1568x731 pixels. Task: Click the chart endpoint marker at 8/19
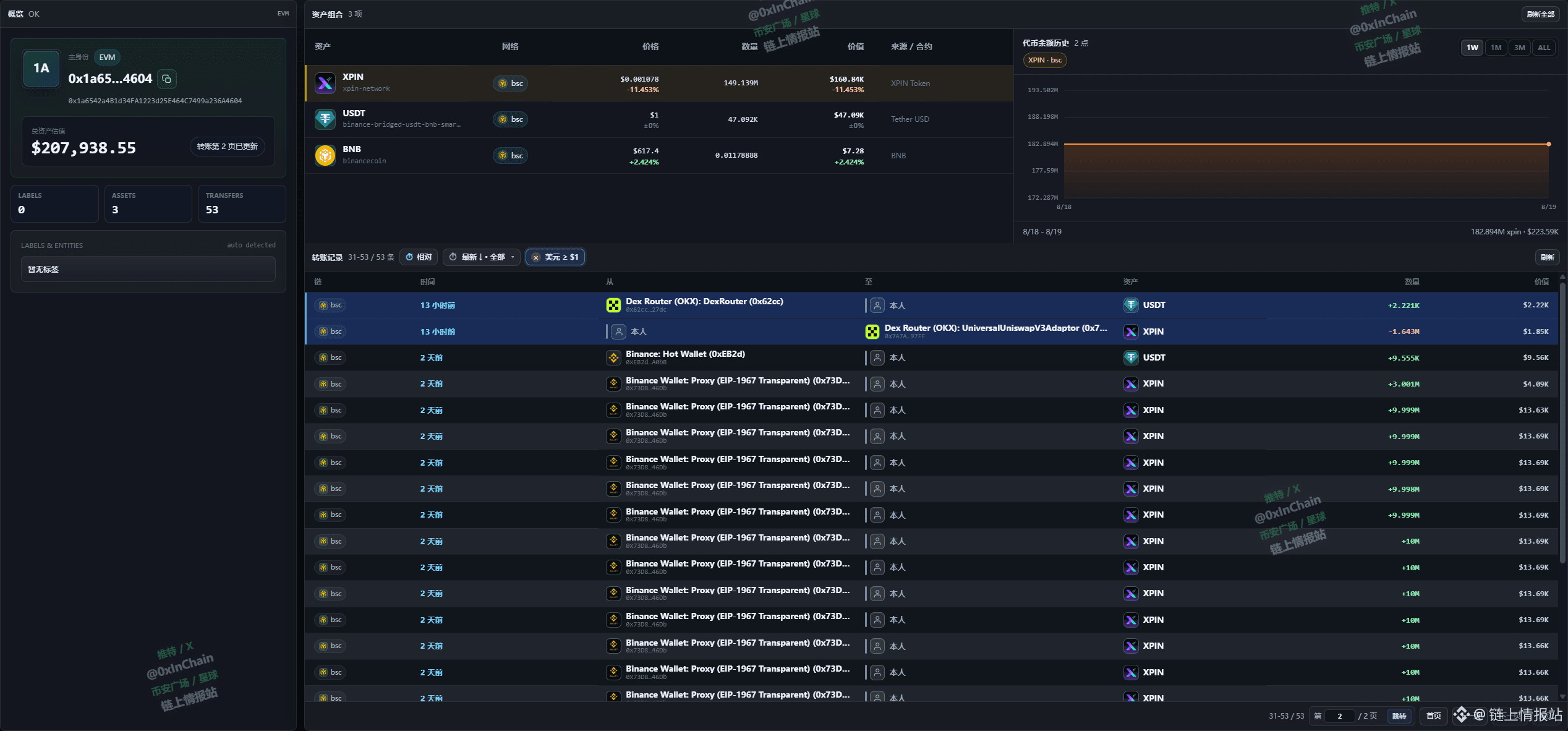click(x=1549, y=144)
